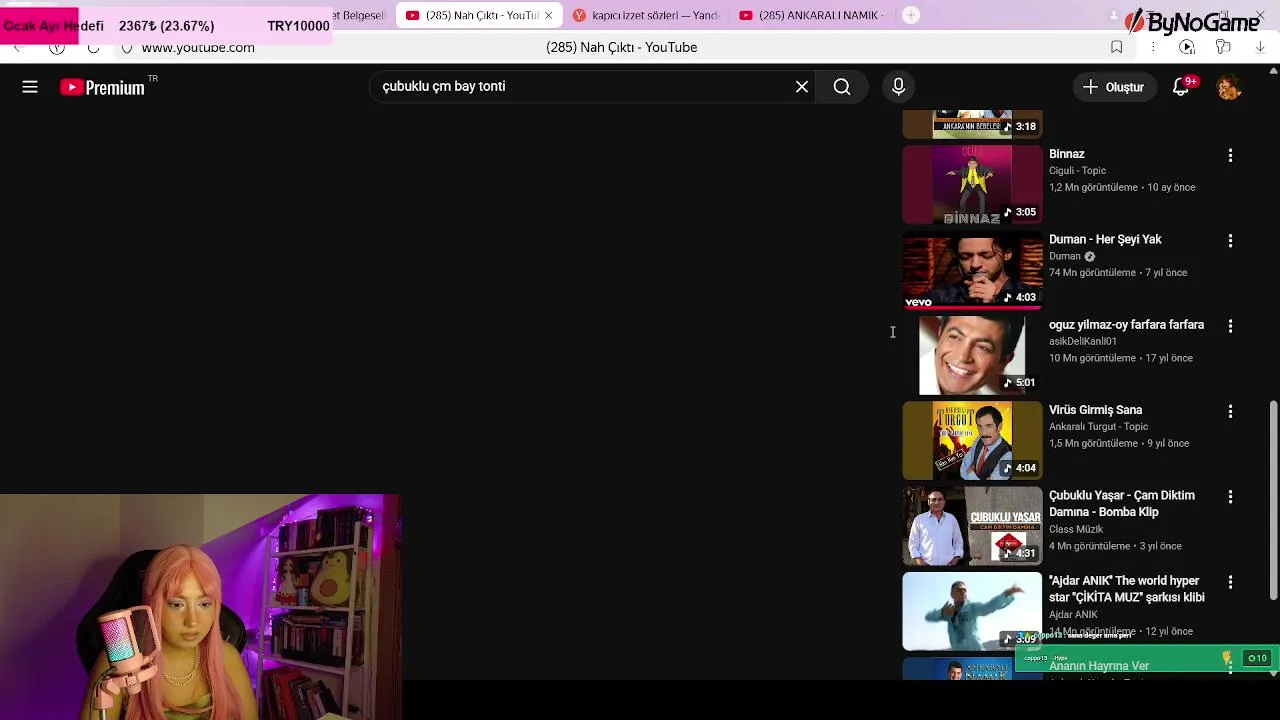Visit Ankaralı Turgut - Topic channel
1280x720 pixels.
[x=1098, y=426]
